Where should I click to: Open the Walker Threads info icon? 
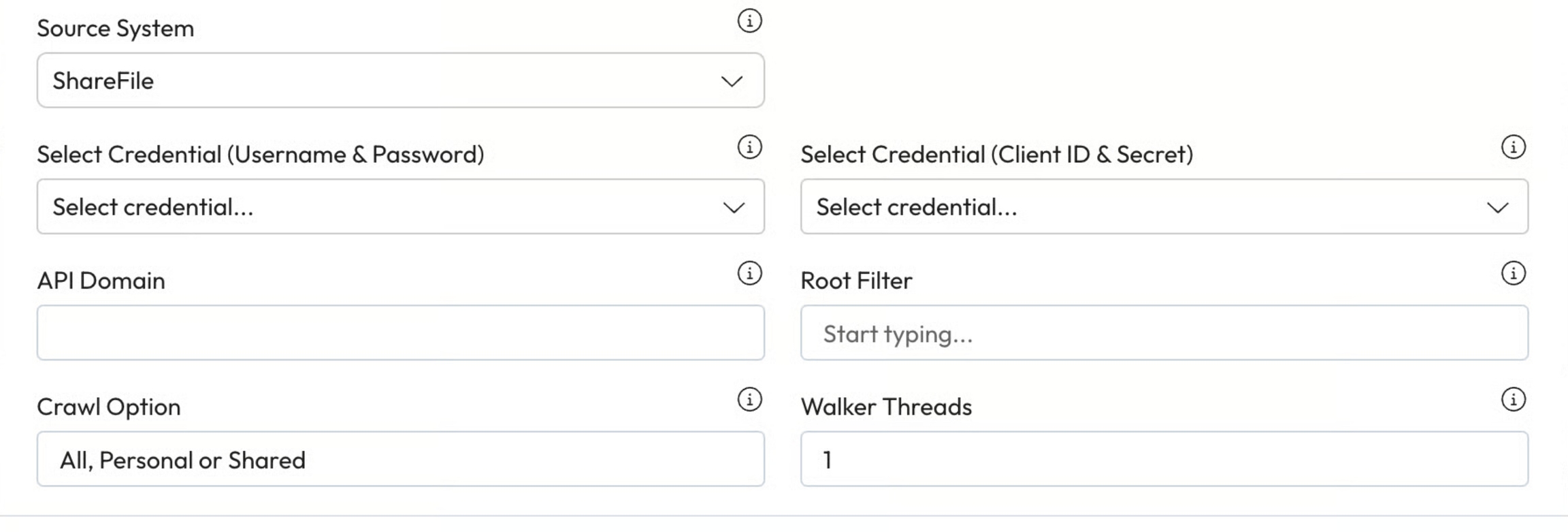click(1513, 400)
